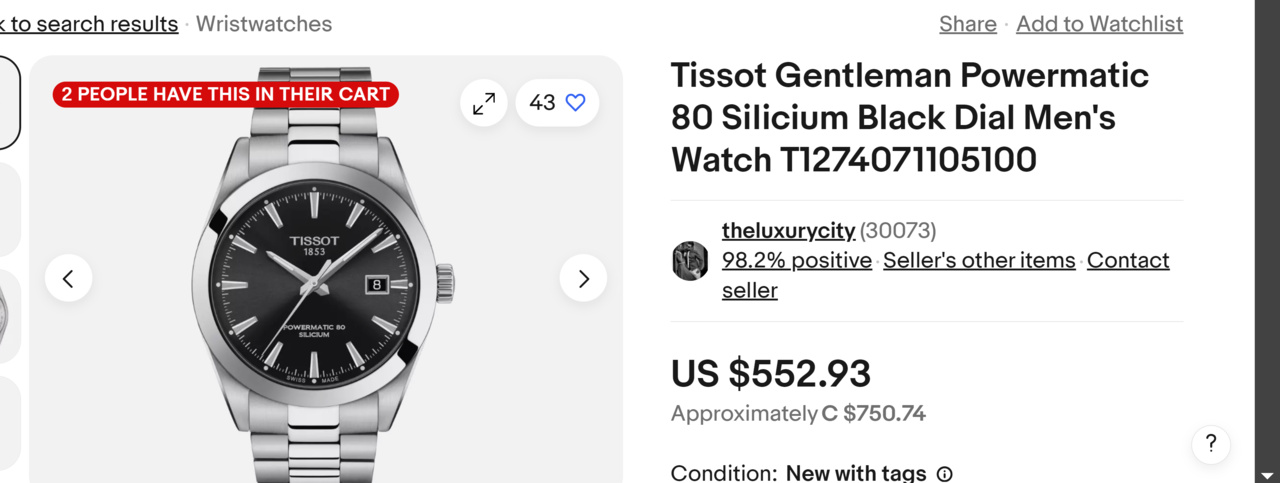The width and height of the screenshot is (1280, 483).
Task: Enlarge the product image with expand icon
Action: coord(484,103)
